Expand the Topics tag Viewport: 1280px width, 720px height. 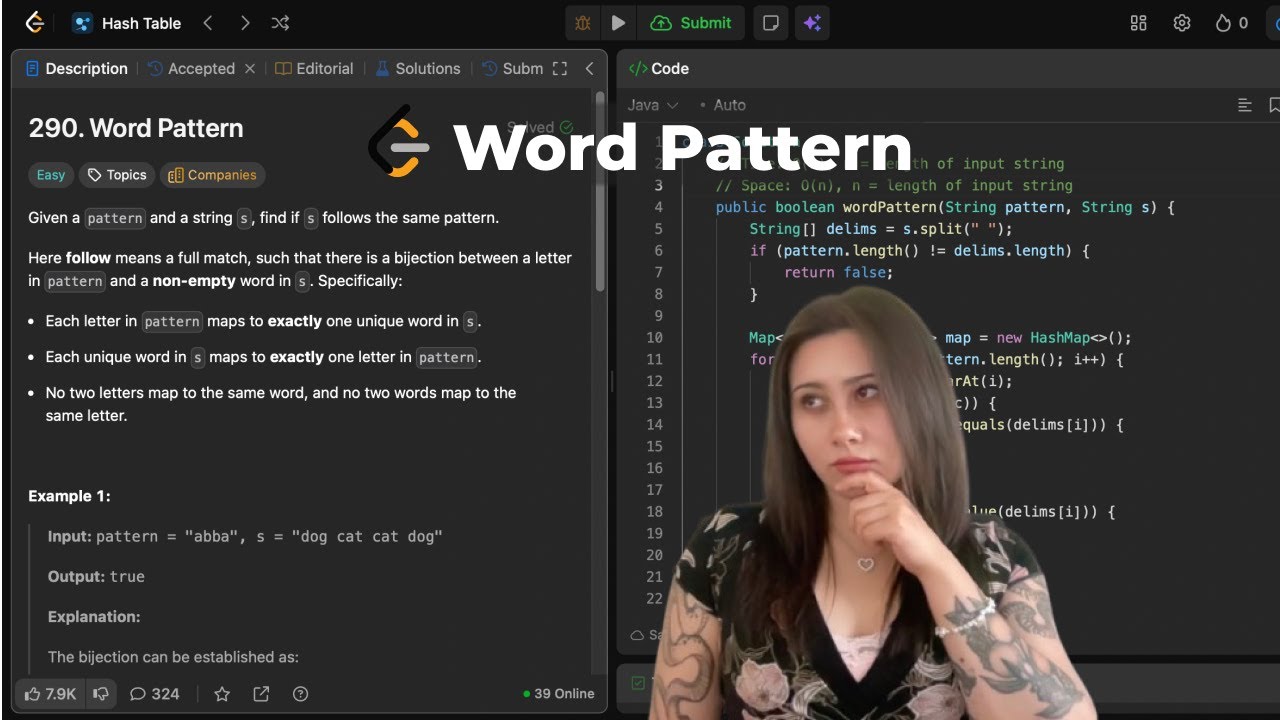[117, 175]
